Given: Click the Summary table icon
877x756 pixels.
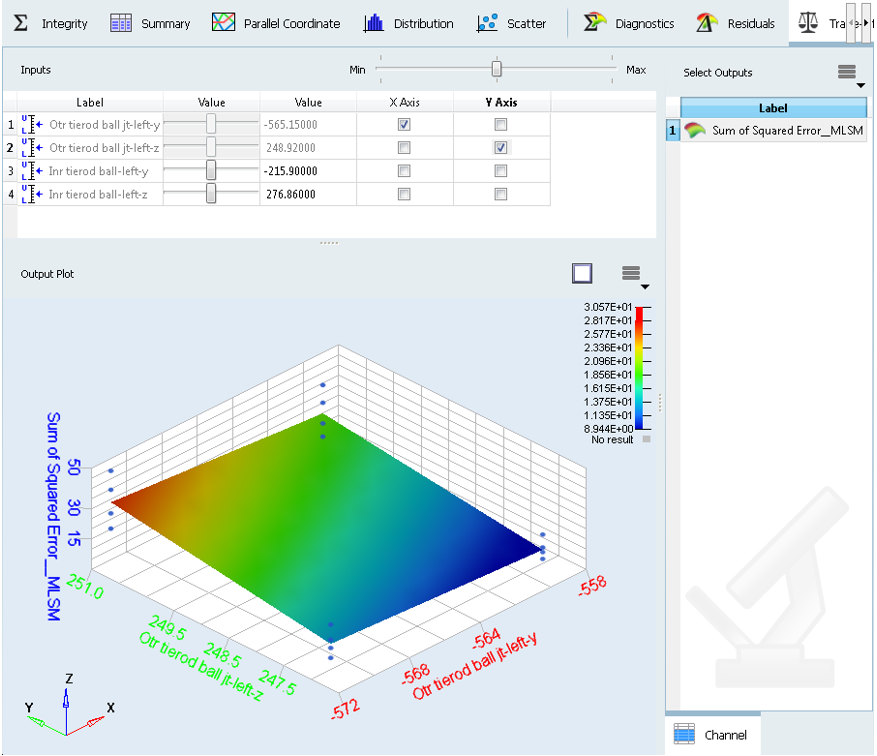Looking at the screenshot, I should pyautogui.click(x=121, y=23).
